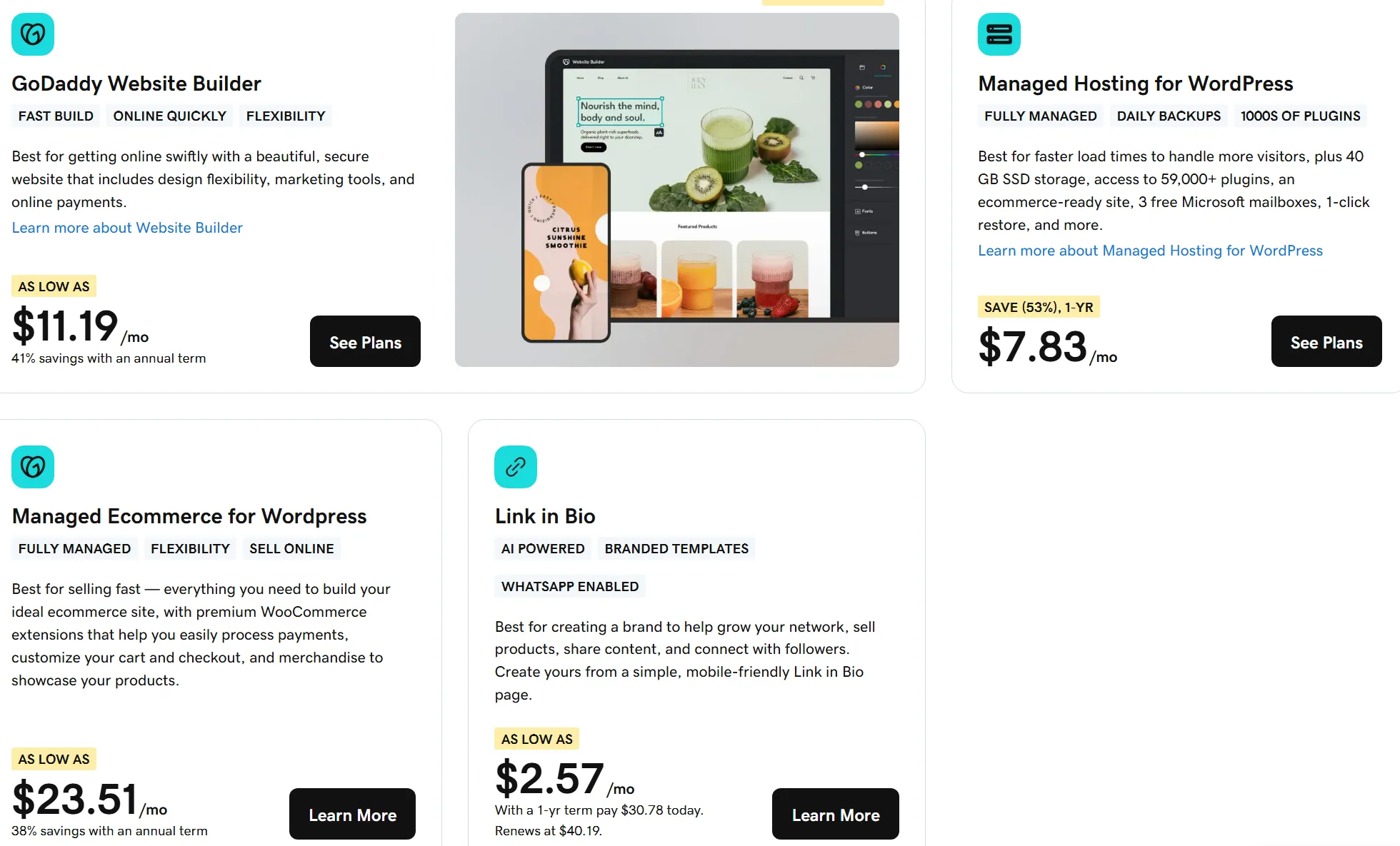Open See Plans for Managed Hosting WordPress
Screen dimensions: 1400x846
tap(1326, 341)
